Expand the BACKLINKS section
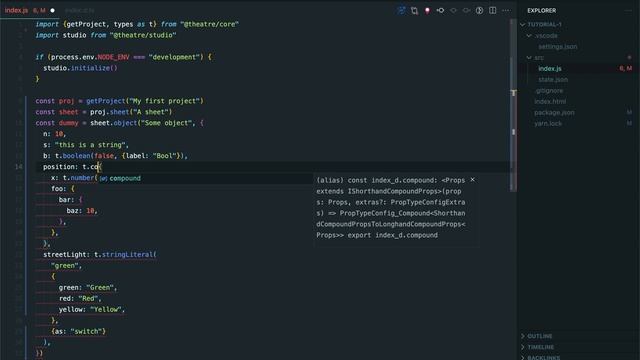The image size is (640, 360). pyautogui.click(x=543, y=357)
